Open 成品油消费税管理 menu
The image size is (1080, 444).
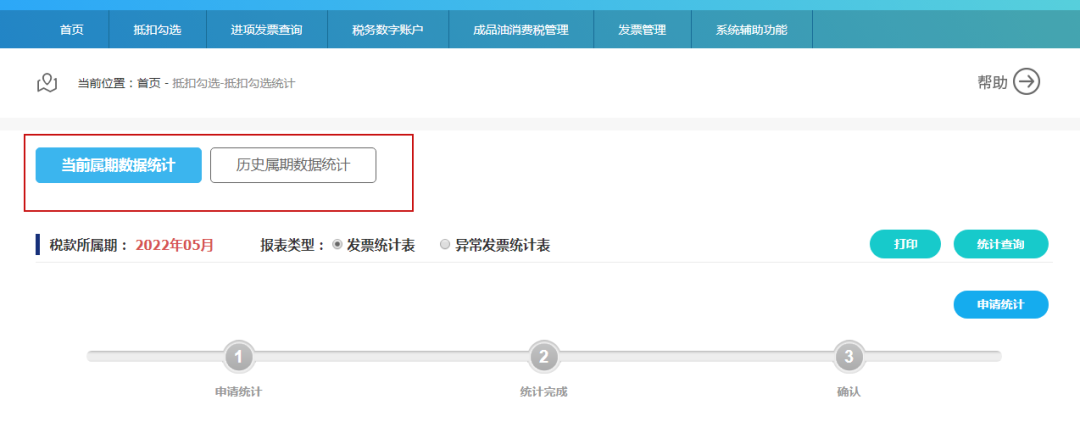(x=521, y=30)
